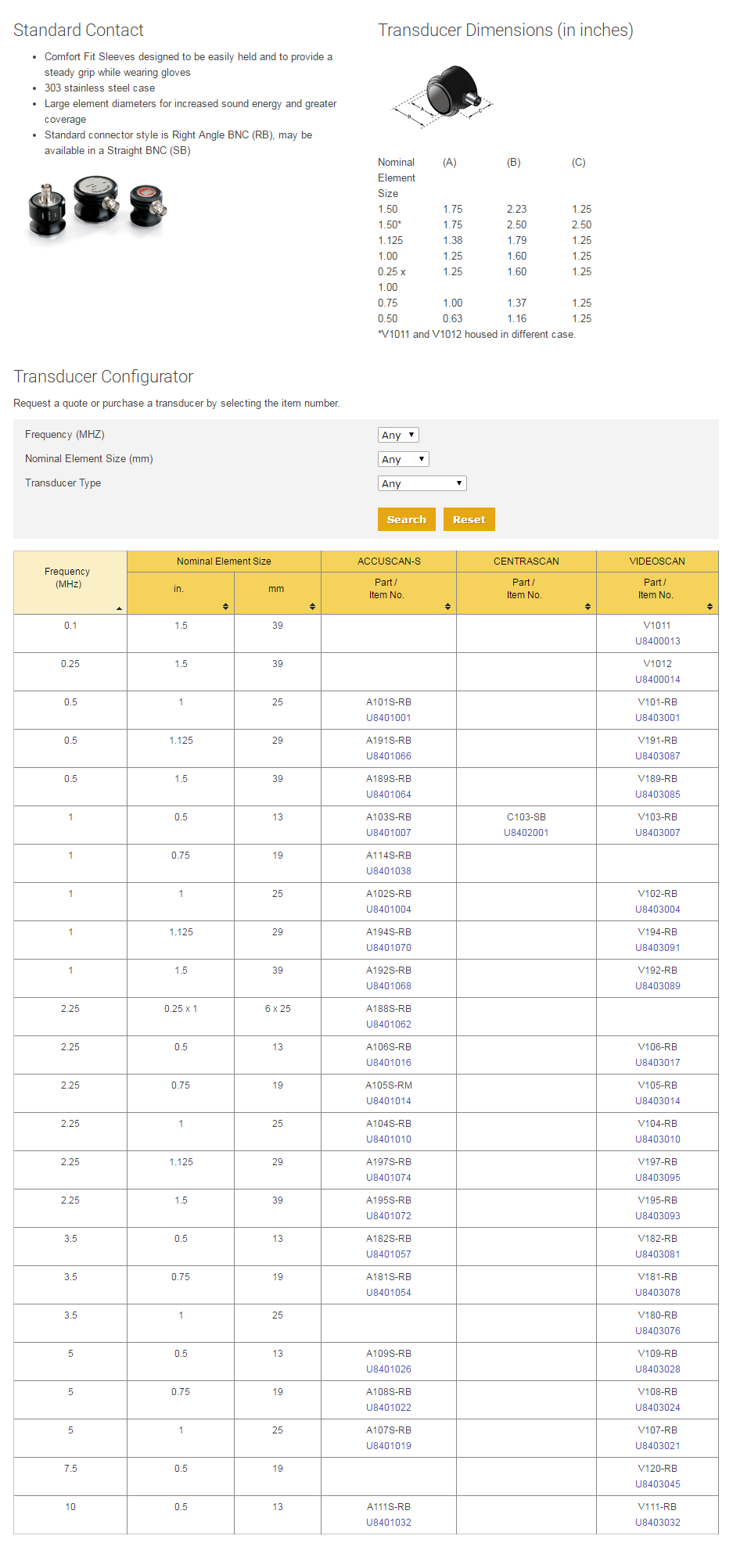This screenshot has height=1568, width=733.
Task: Click sort arrows in the 'mm' column header
Action: pyautogui.click(x=312, y=606)
